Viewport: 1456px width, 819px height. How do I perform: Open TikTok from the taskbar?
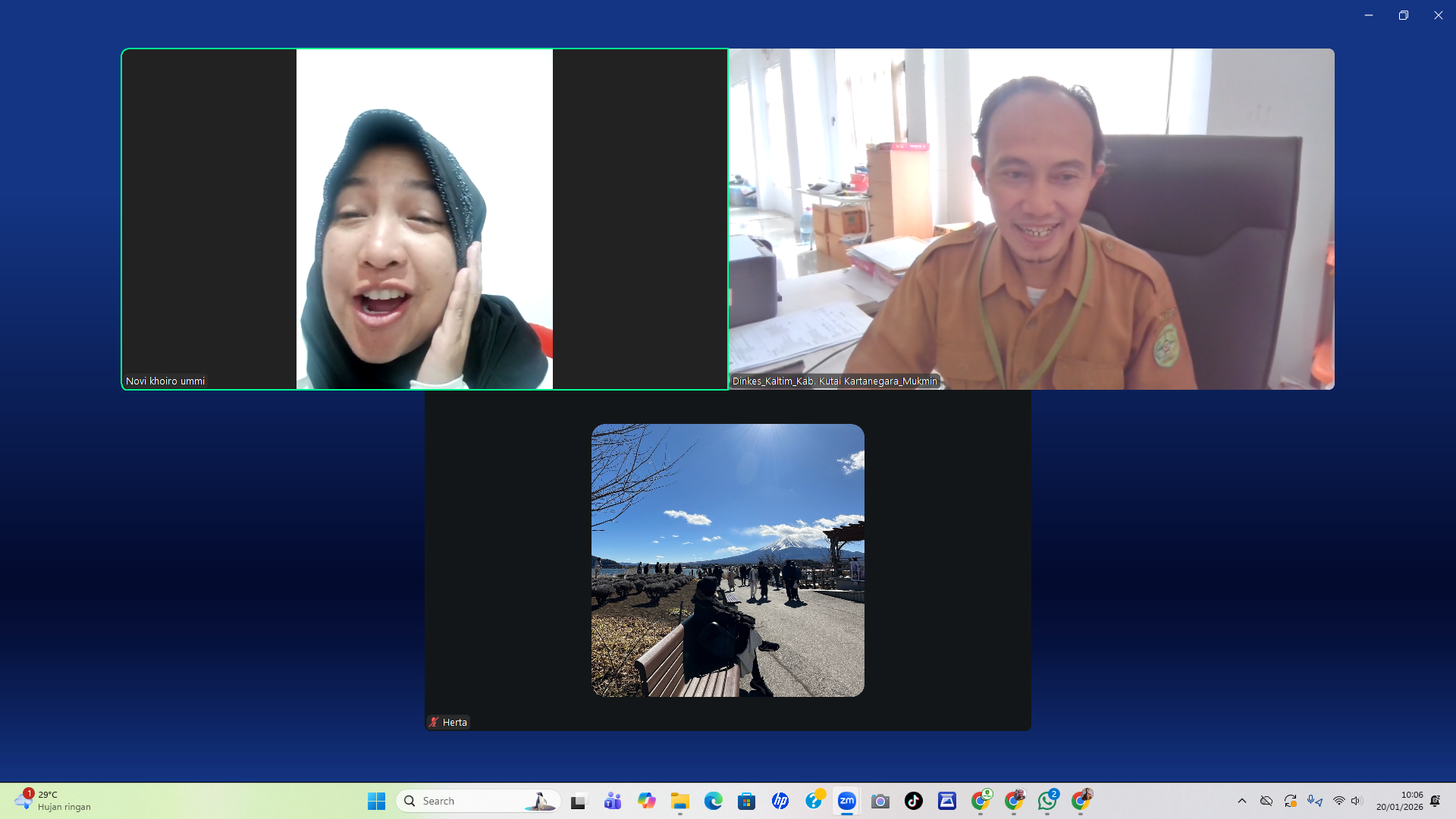click(x=914, y=801)
